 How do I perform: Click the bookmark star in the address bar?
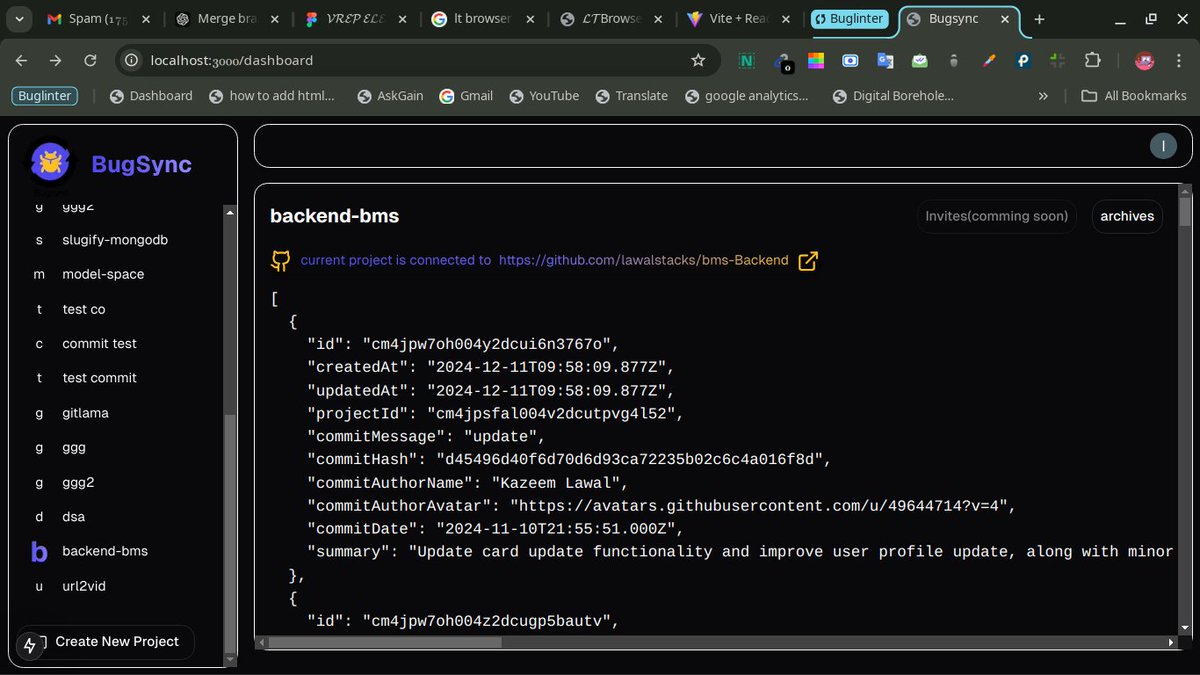(698, 60)
